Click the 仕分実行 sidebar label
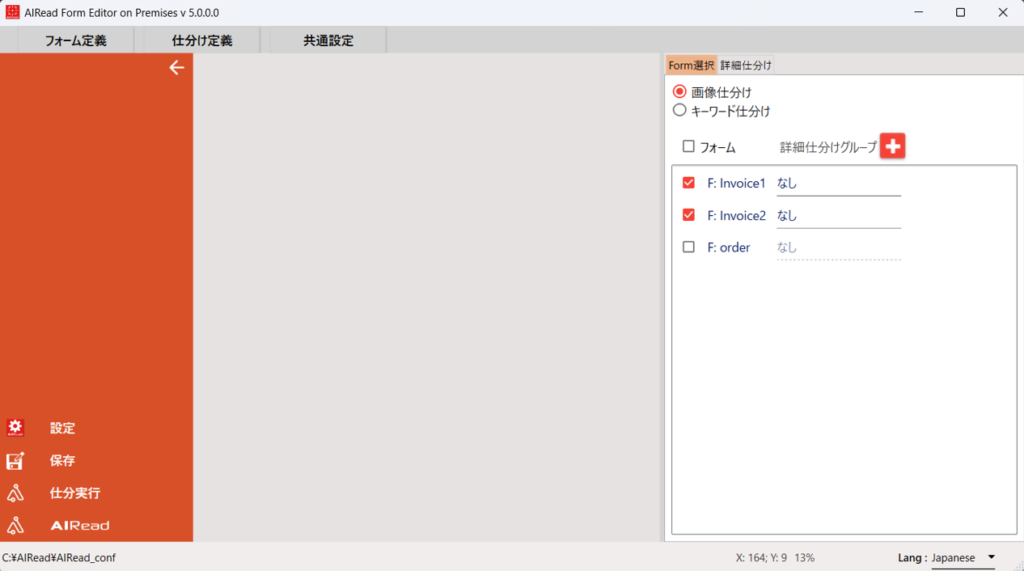Viewport: 1024px width, 571px height. point(75,493)
